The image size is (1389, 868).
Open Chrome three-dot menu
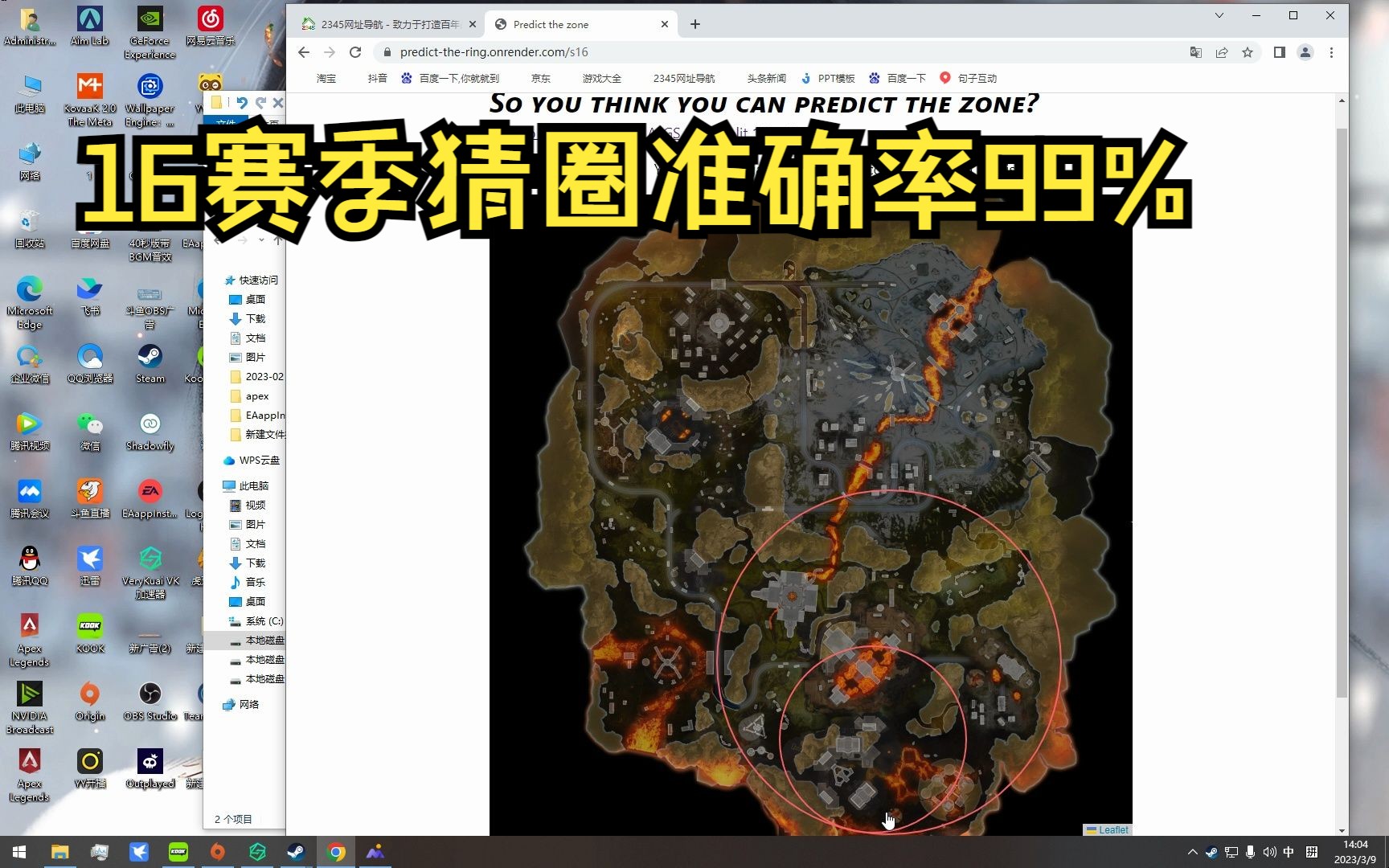(x=1331, y=52)
